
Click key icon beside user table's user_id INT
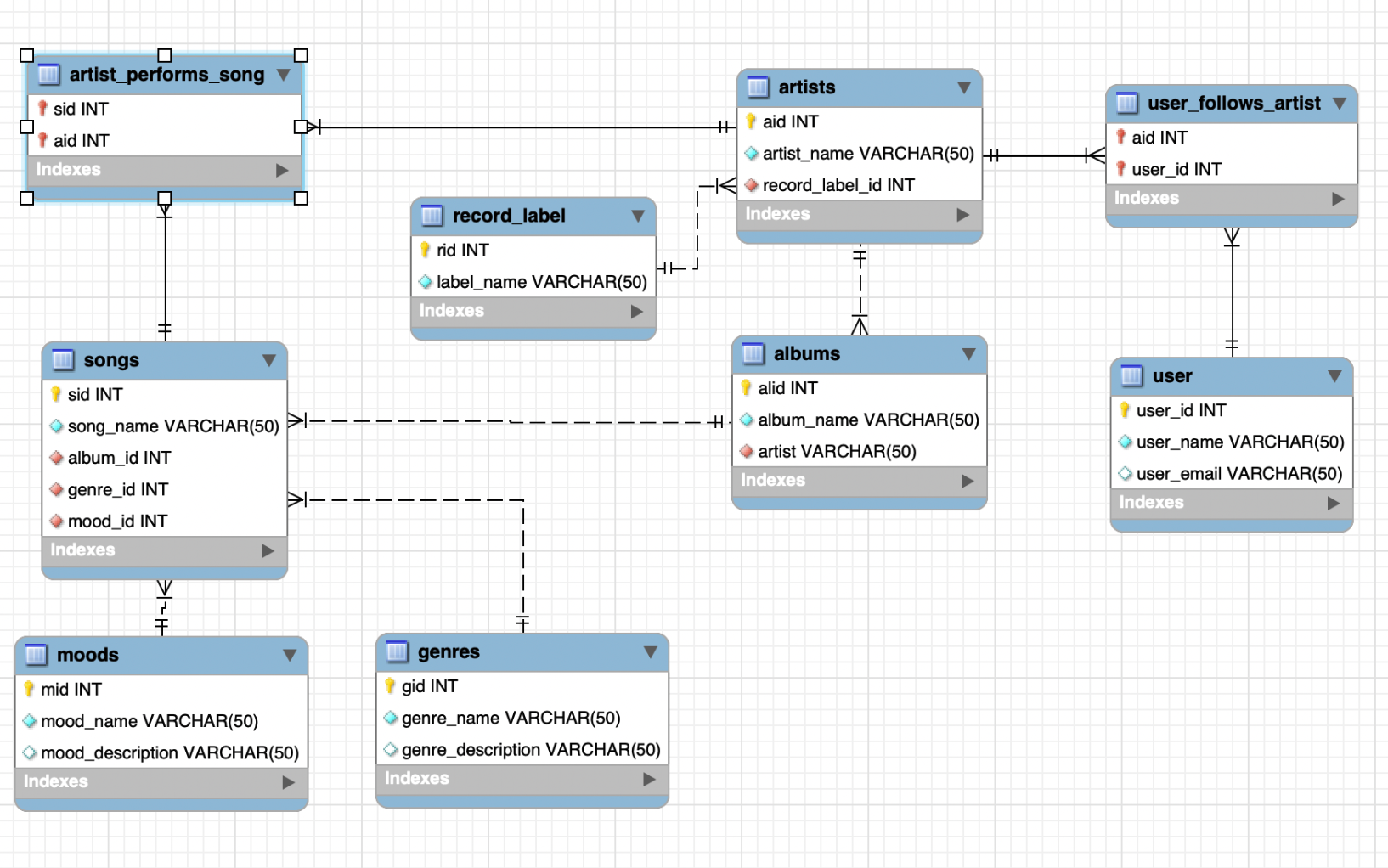click(x=1125, y=410)
